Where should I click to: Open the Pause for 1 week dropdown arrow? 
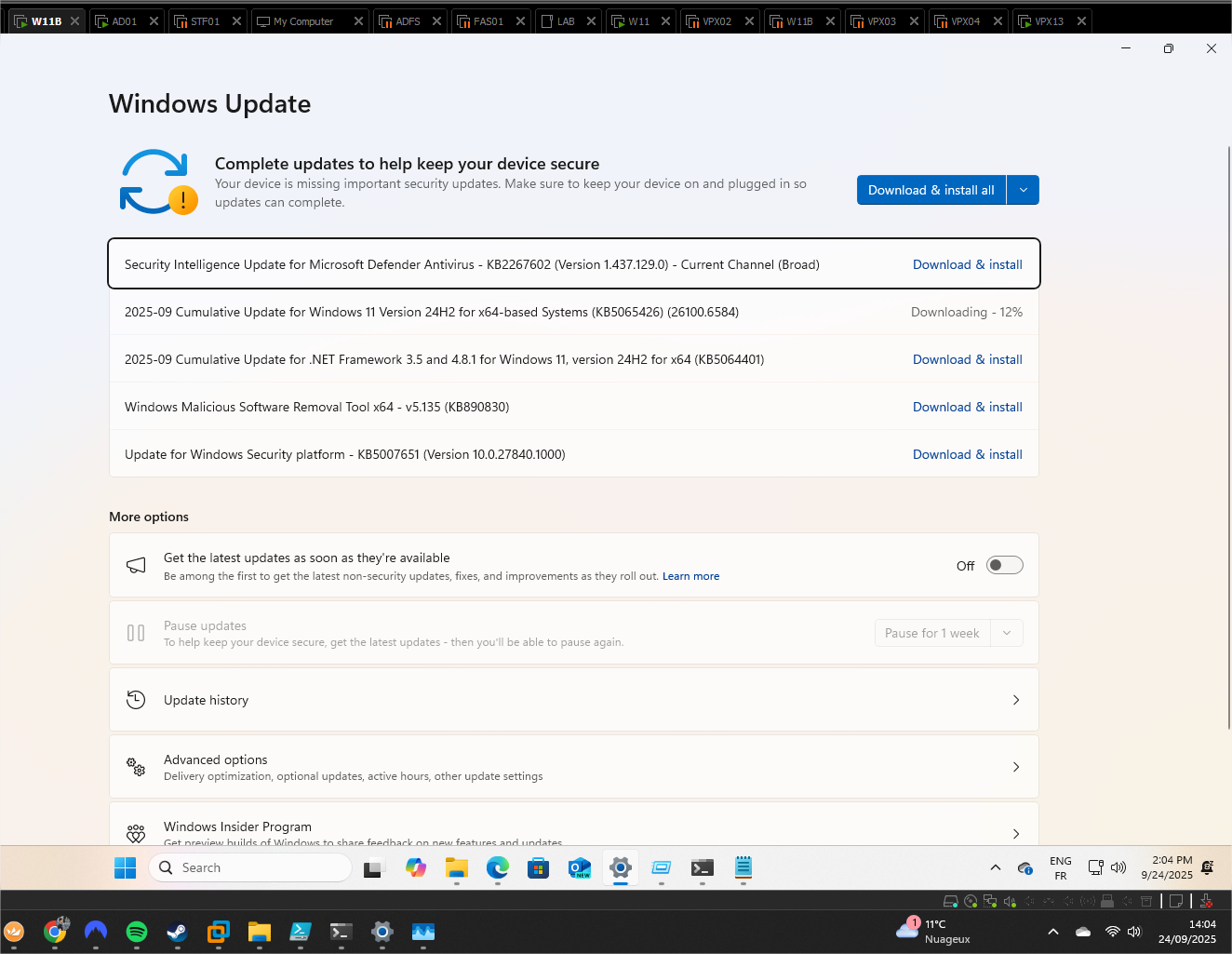[1007, 633]
